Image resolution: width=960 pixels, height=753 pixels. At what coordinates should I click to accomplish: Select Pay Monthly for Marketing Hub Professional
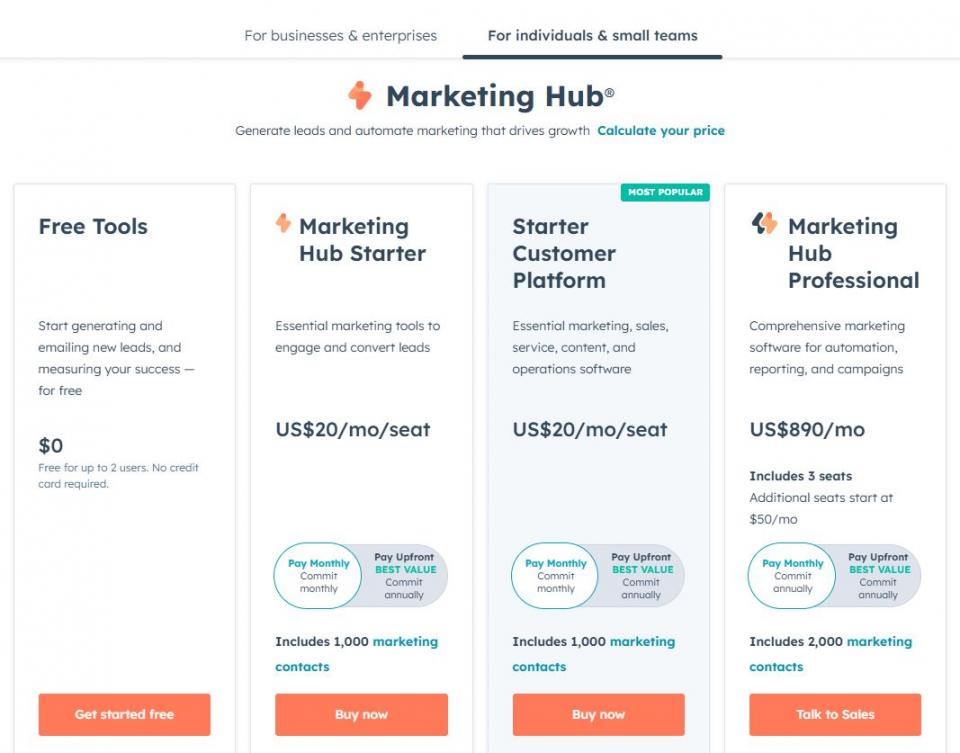(x=792, y=576)
